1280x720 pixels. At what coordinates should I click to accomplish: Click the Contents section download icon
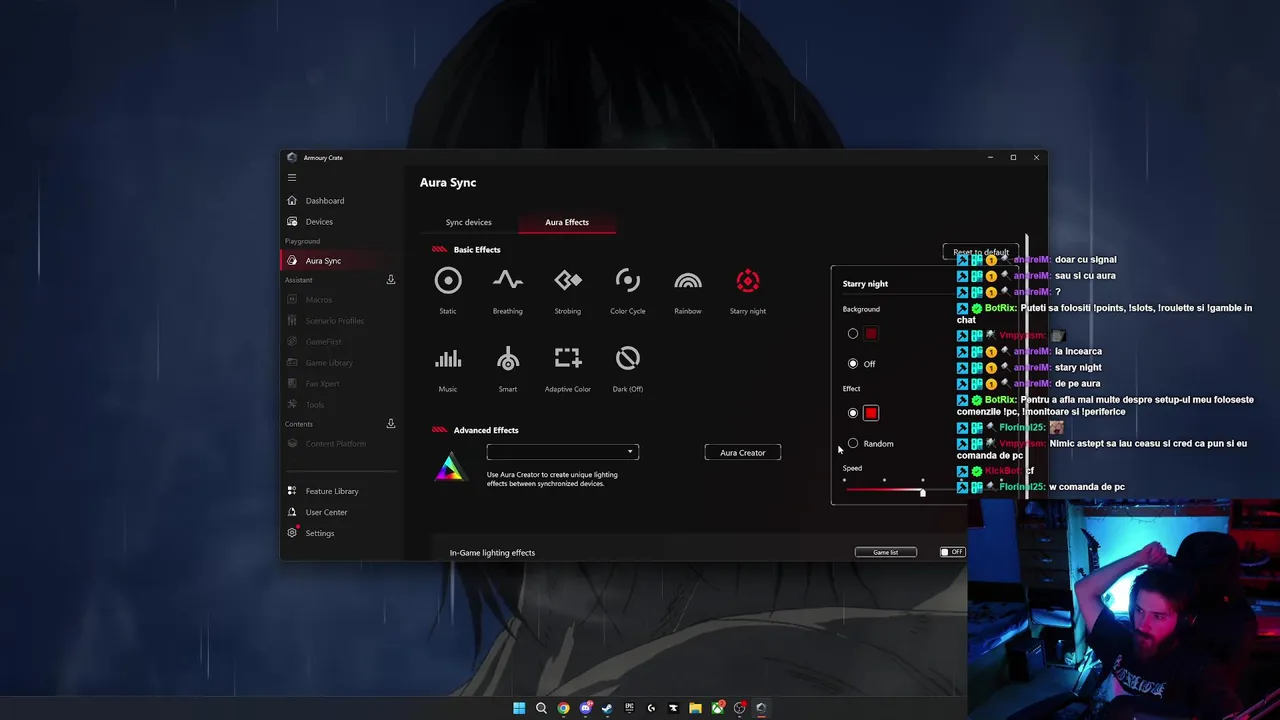(391, 424)
